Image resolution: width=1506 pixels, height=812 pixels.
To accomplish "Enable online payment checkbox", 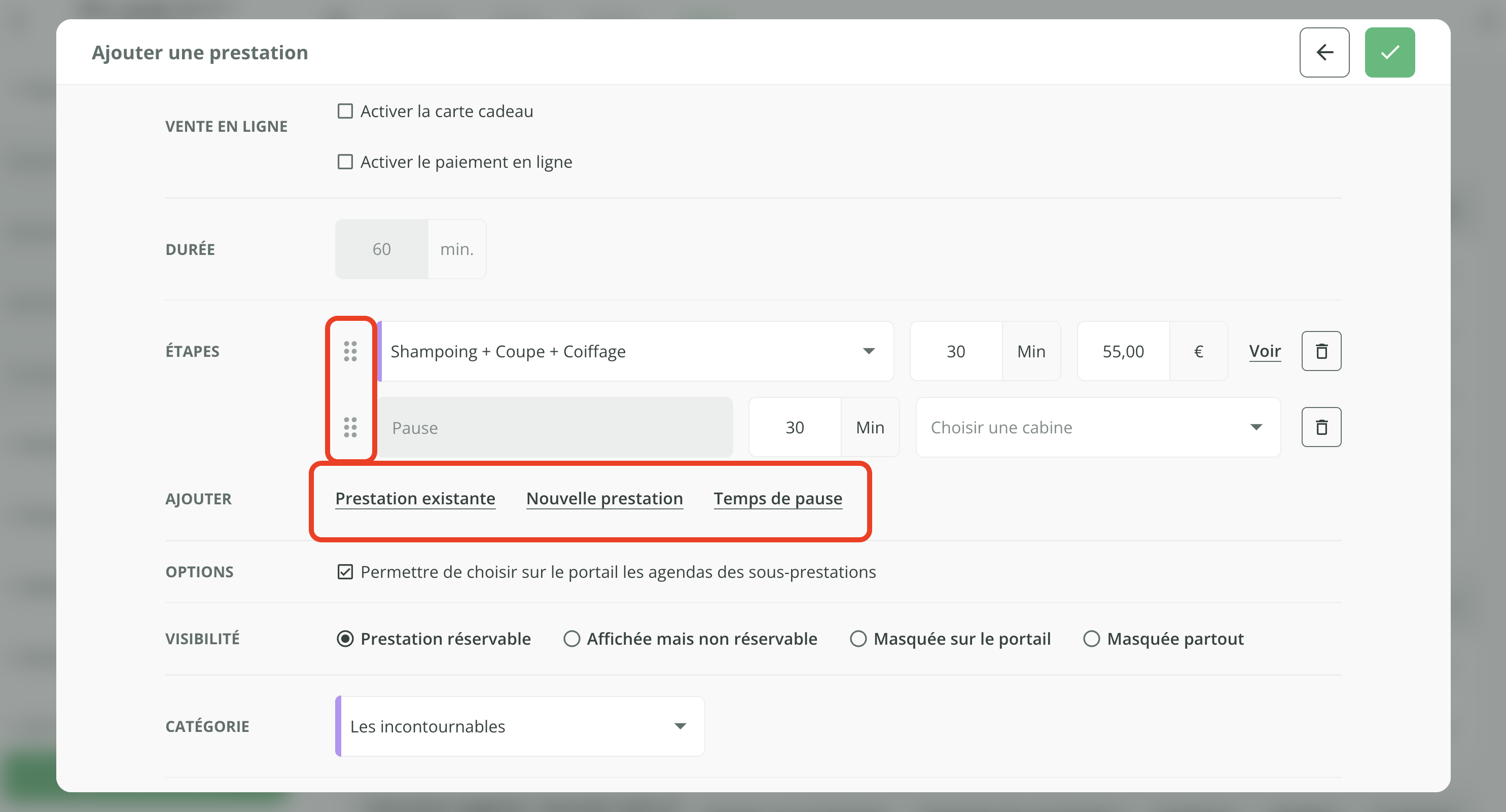I will [345, 162].
